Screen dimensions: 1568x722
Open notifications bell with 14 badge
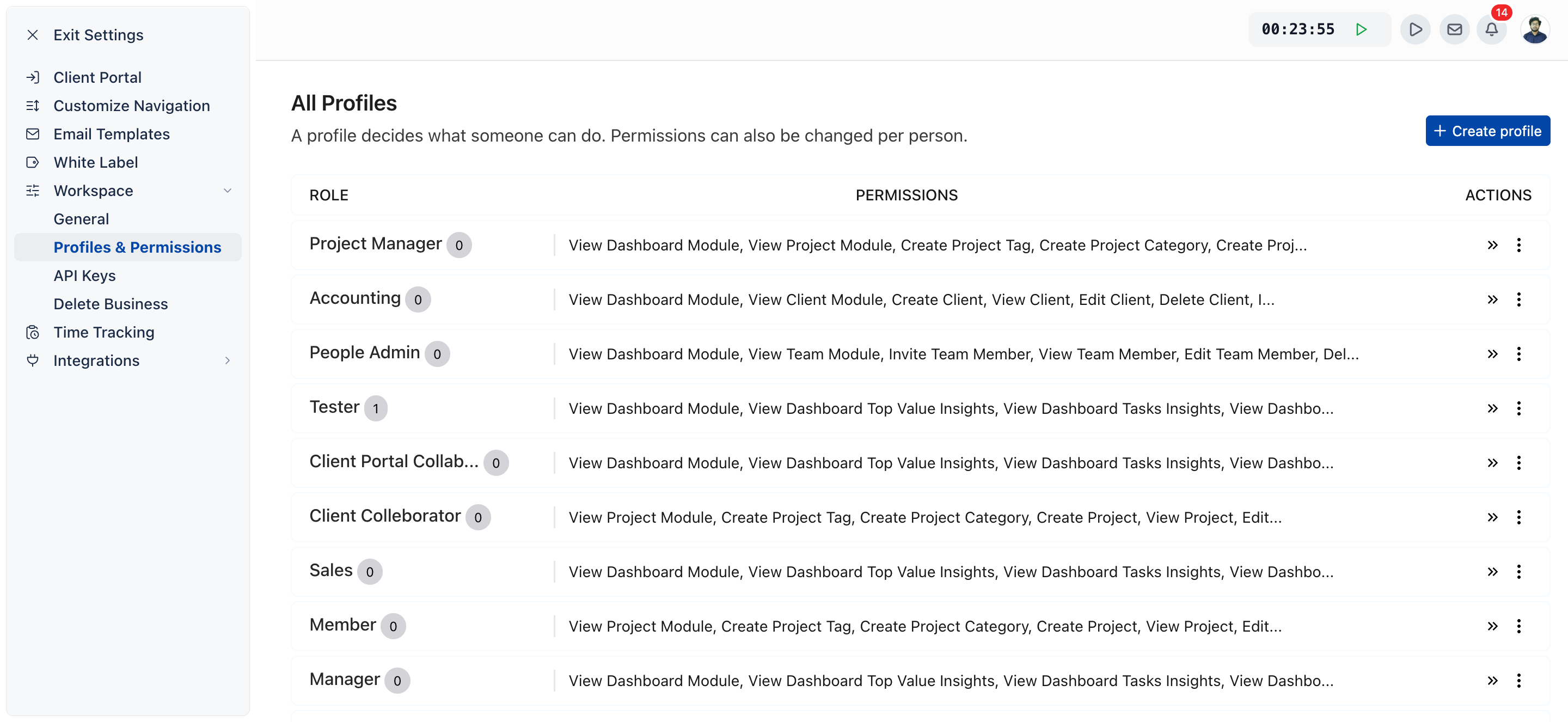tap(1491, 29)
